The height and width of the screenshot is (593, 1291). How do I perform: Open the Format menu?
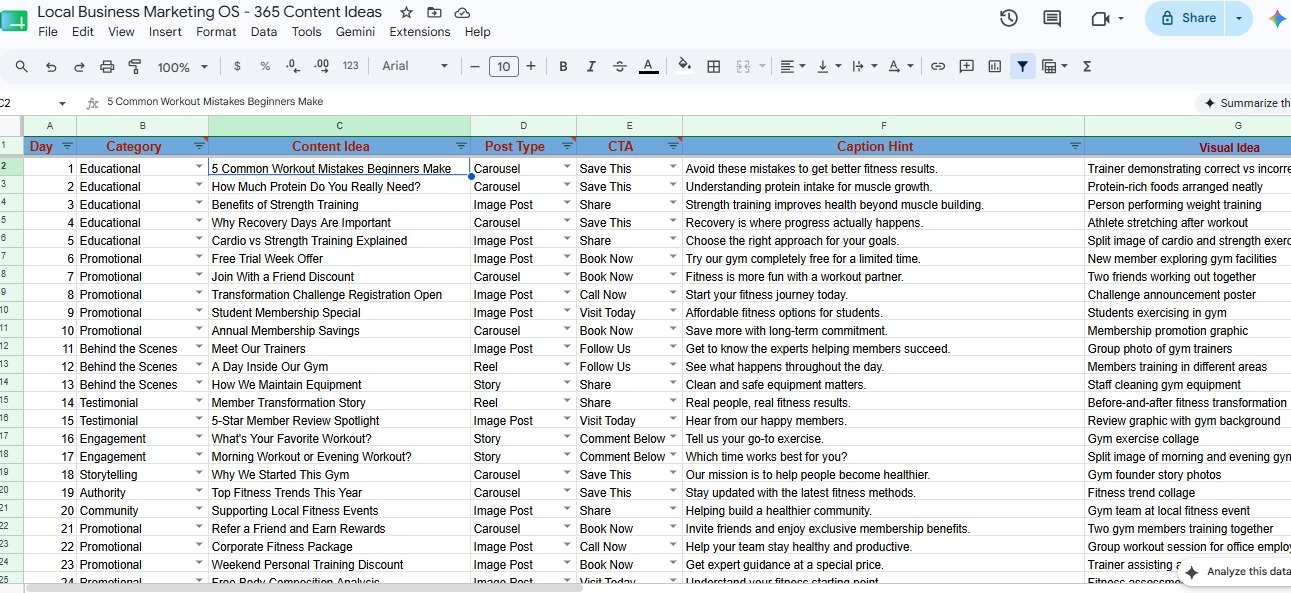[216, 32]
